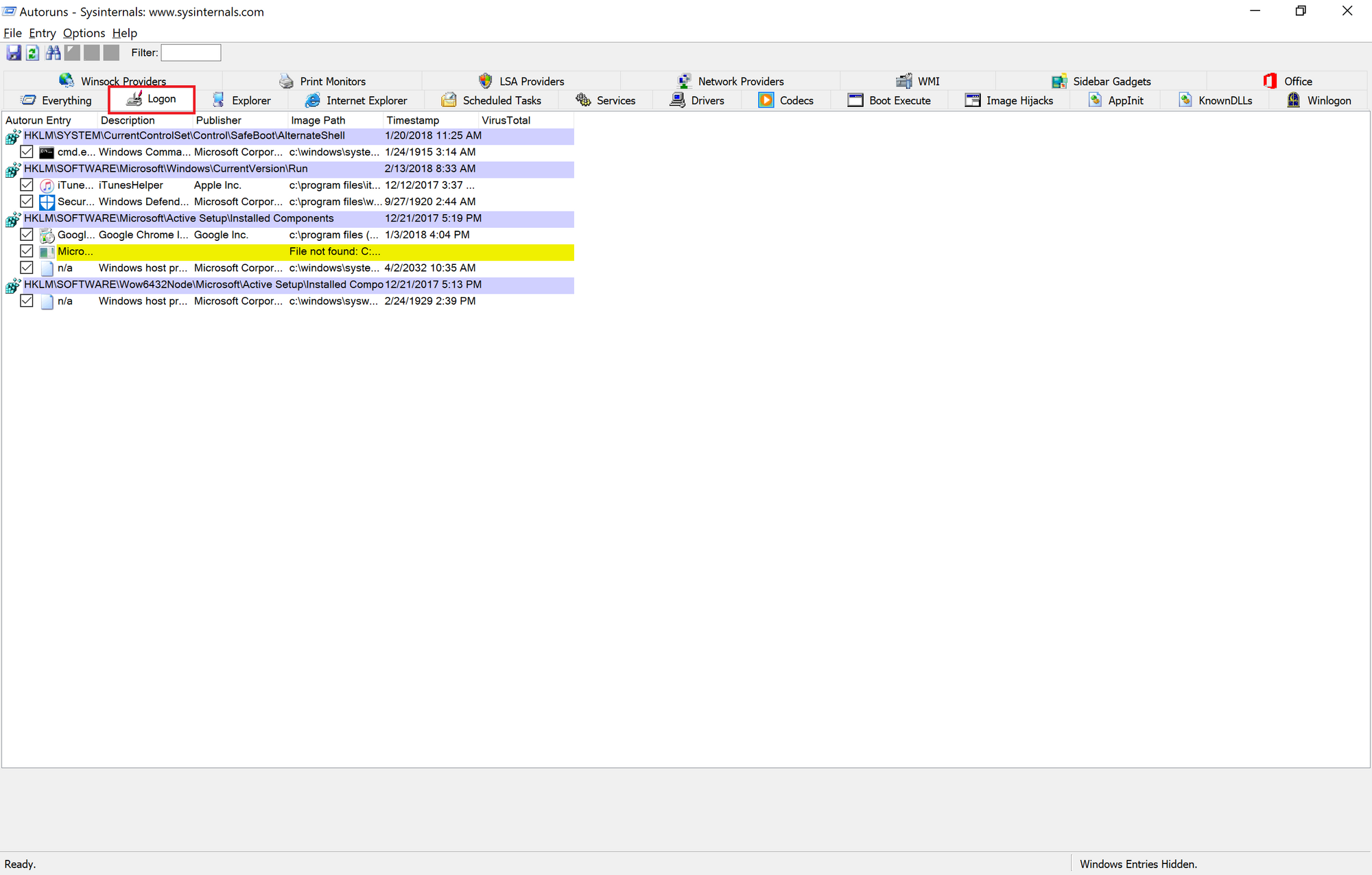Sort by the Description column header
The height and width of the screenshot is (875, 1372).
145,120
